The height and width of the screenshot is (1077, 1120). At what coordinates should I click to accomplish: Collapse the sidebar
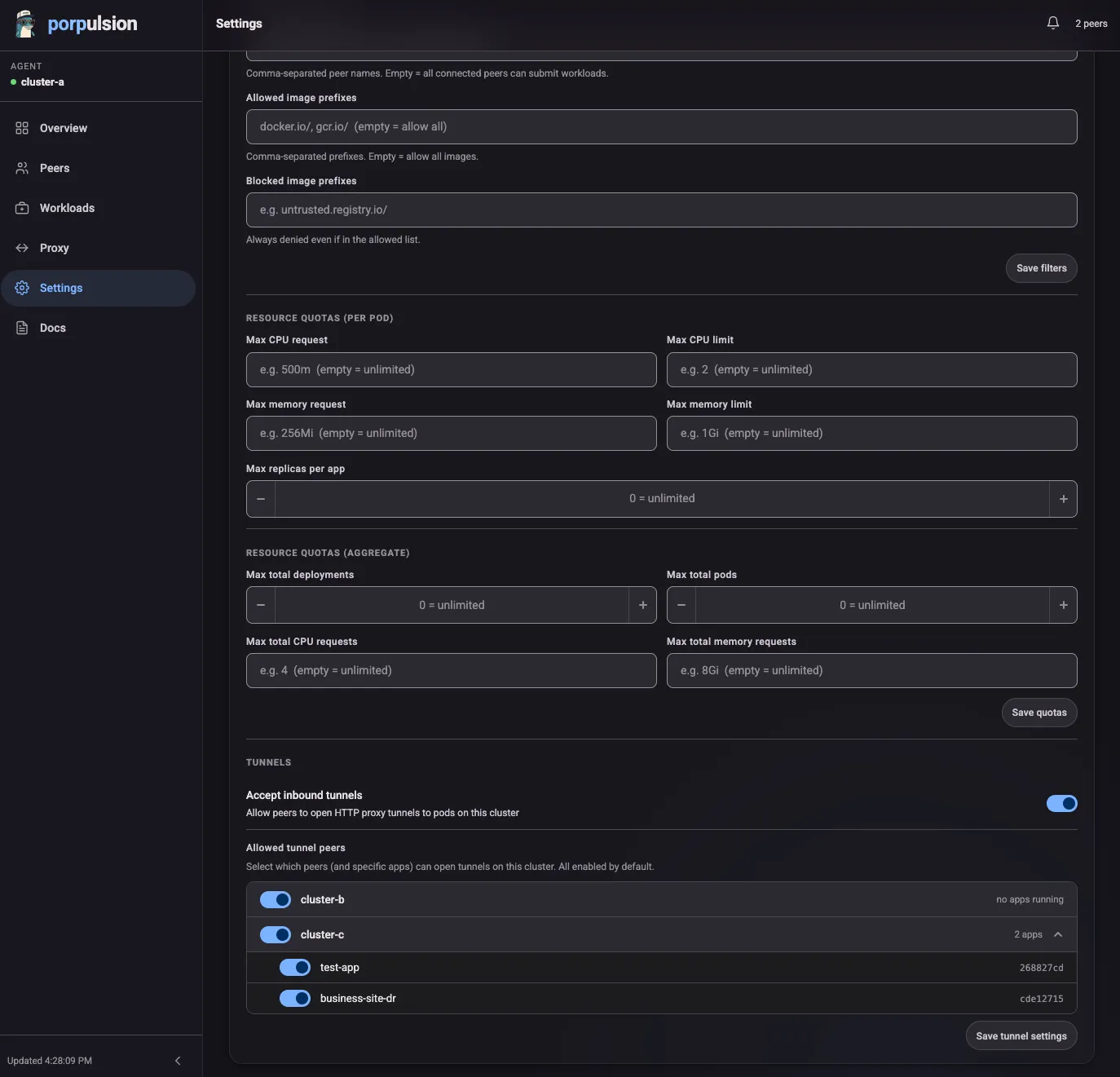178,1061
